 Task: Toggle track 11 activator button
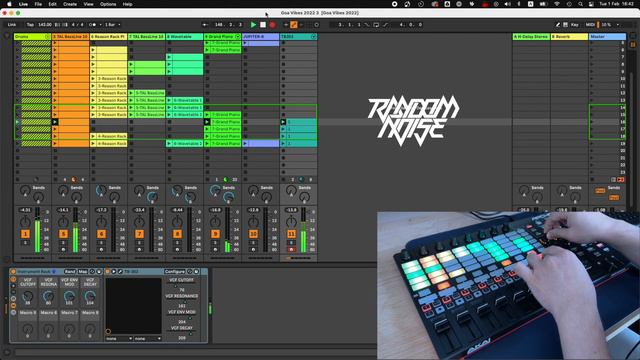(291, 234)
